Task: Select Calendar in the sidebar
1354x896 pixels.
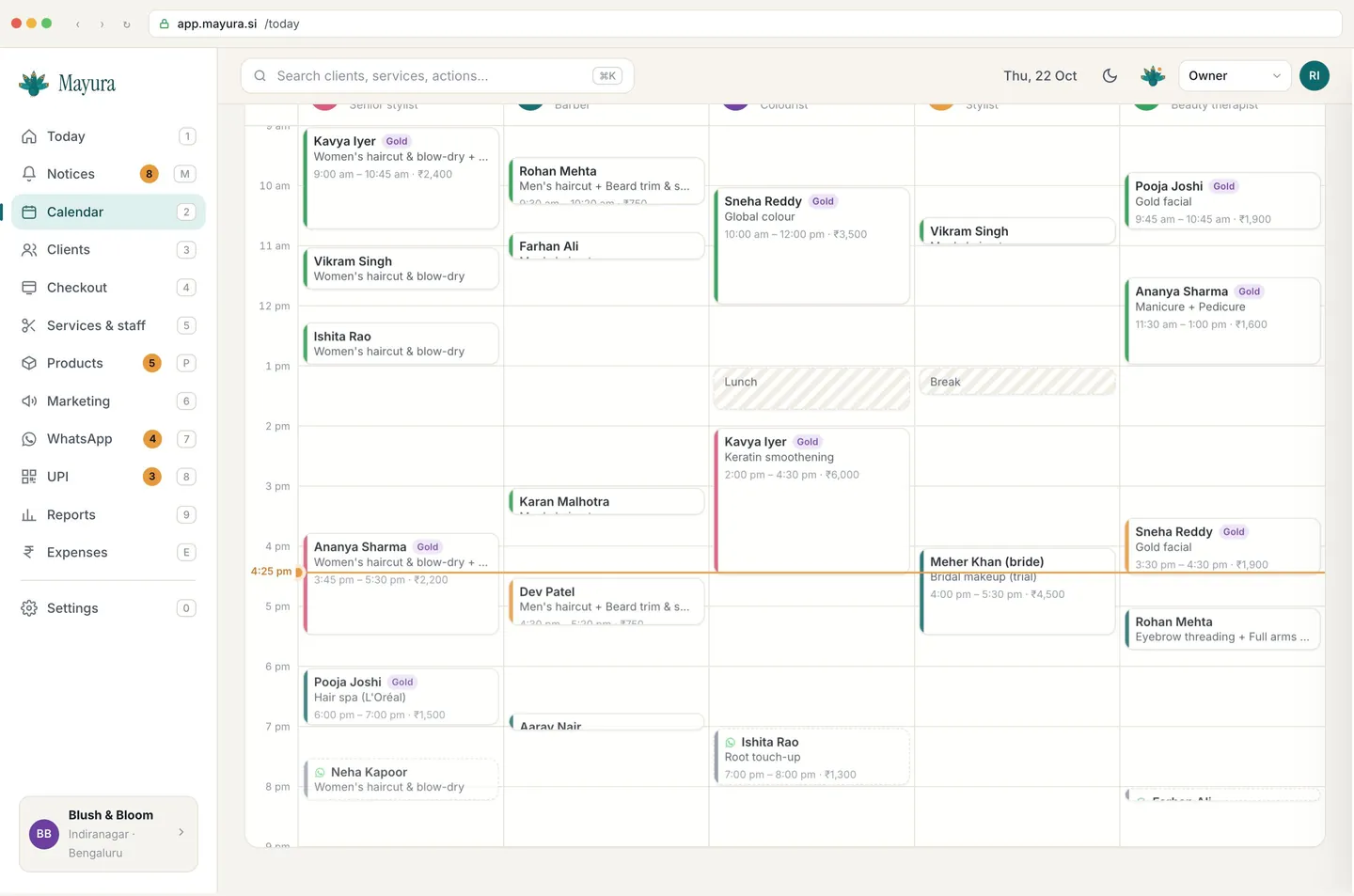Action: (108, 212)
